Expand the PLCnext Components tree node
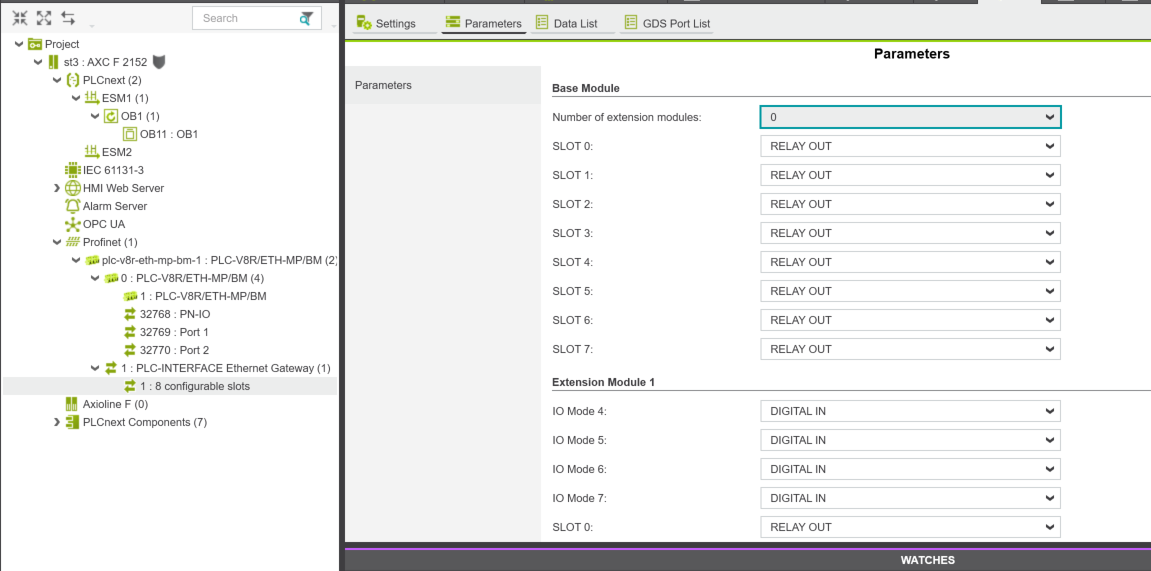This screenshot has height=571, width=1151. (x=57, y=422)
